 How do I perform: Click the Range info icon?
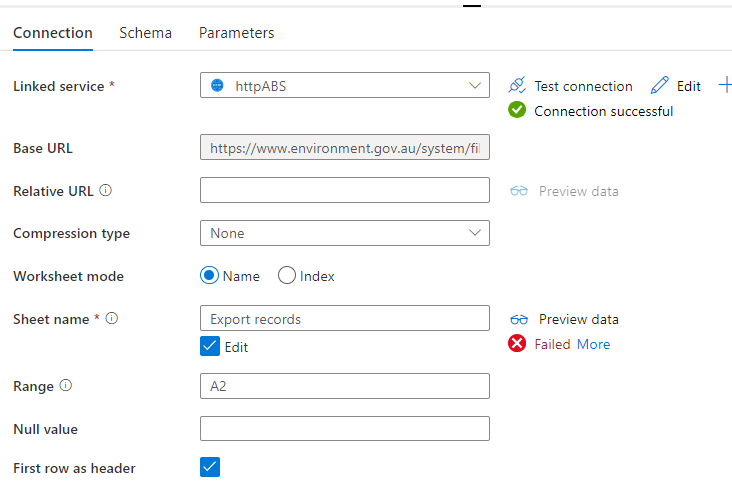66,386
